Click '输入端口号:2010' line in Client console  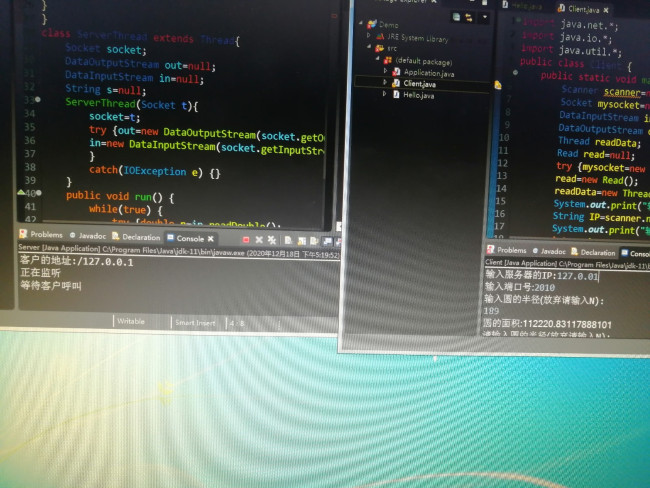[x=519, y=287]
